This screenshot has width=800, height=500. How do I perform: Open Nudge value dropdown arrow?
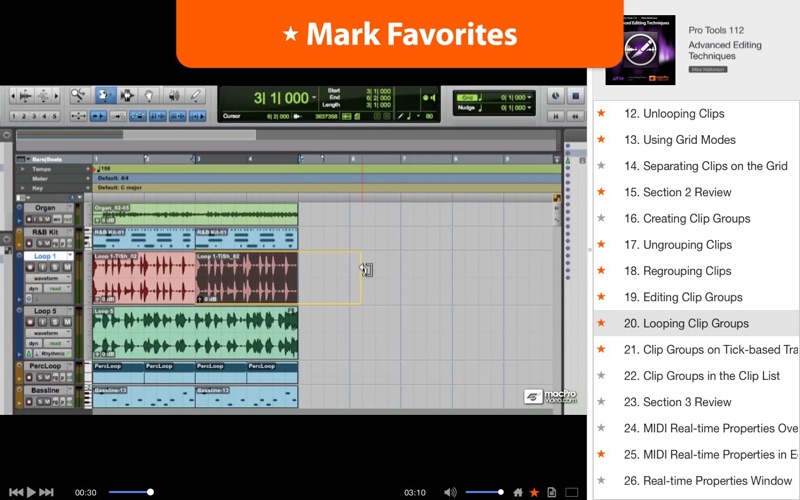click(529, 108)
